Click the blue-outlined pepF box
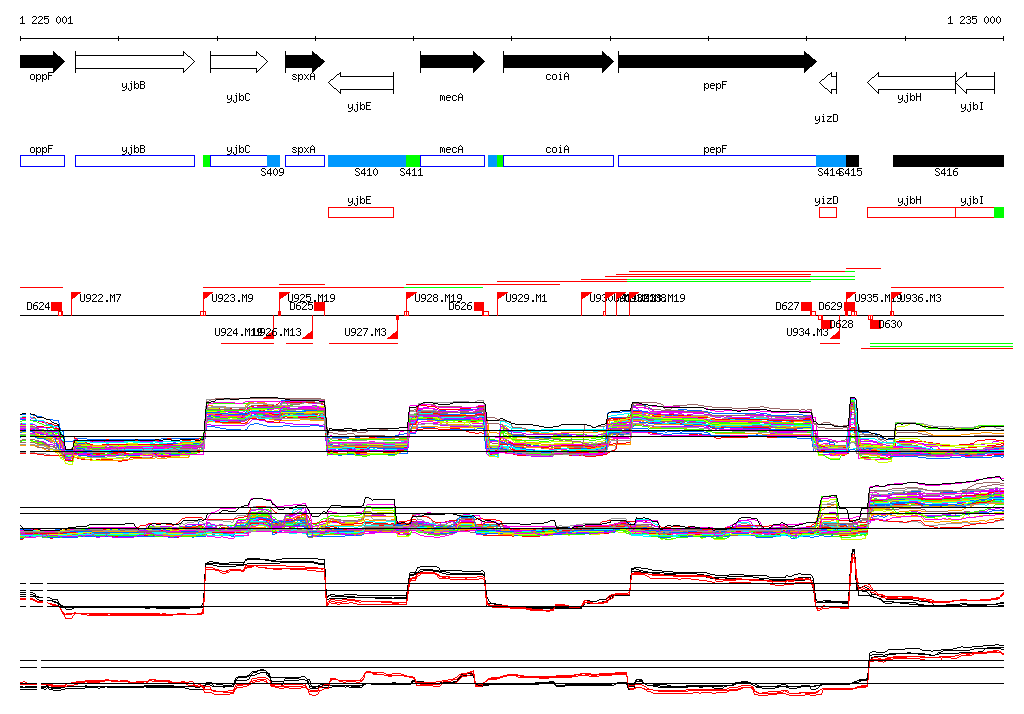Image resolution: width=1024 pixels, height=714 pixels. 717,161
